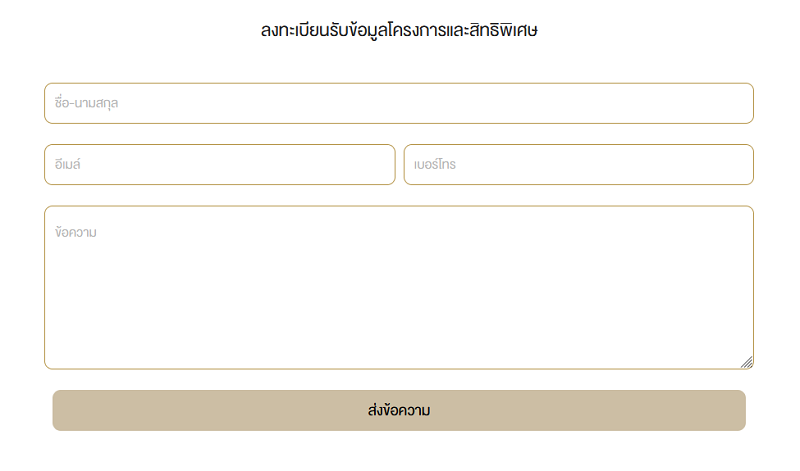This screenshot has width=800, height=471.
Task: Click the ลงทะเบียนรับข้อมูลโครงการและสิทธิพิเศษ heading
Action: point(399,30)
